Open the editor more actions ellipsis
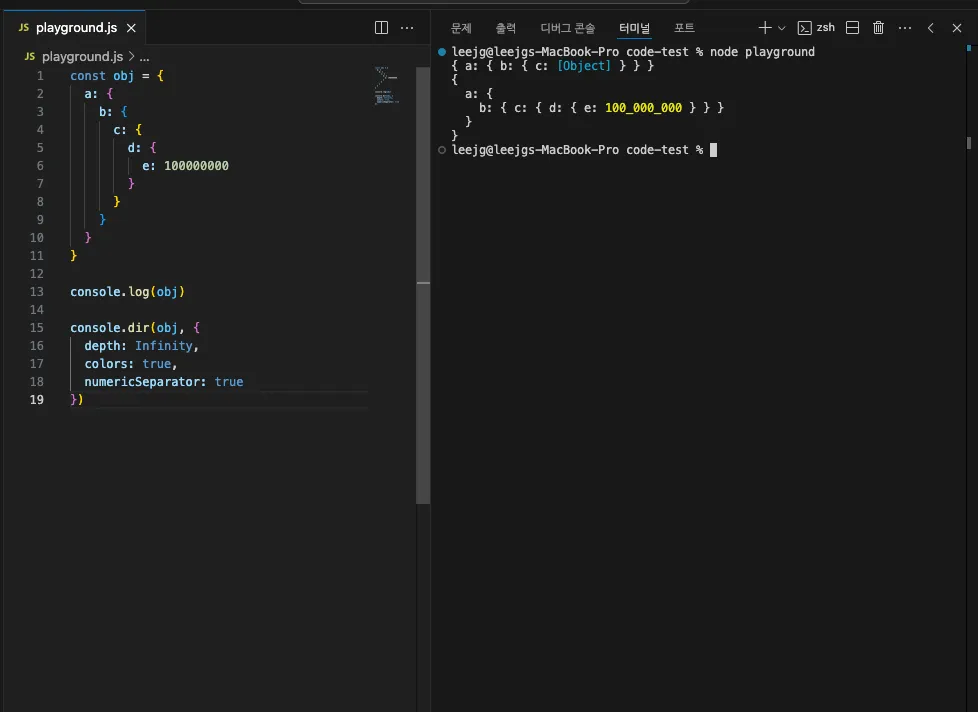This screenshot has height=712, width=978. click(407, 28)
